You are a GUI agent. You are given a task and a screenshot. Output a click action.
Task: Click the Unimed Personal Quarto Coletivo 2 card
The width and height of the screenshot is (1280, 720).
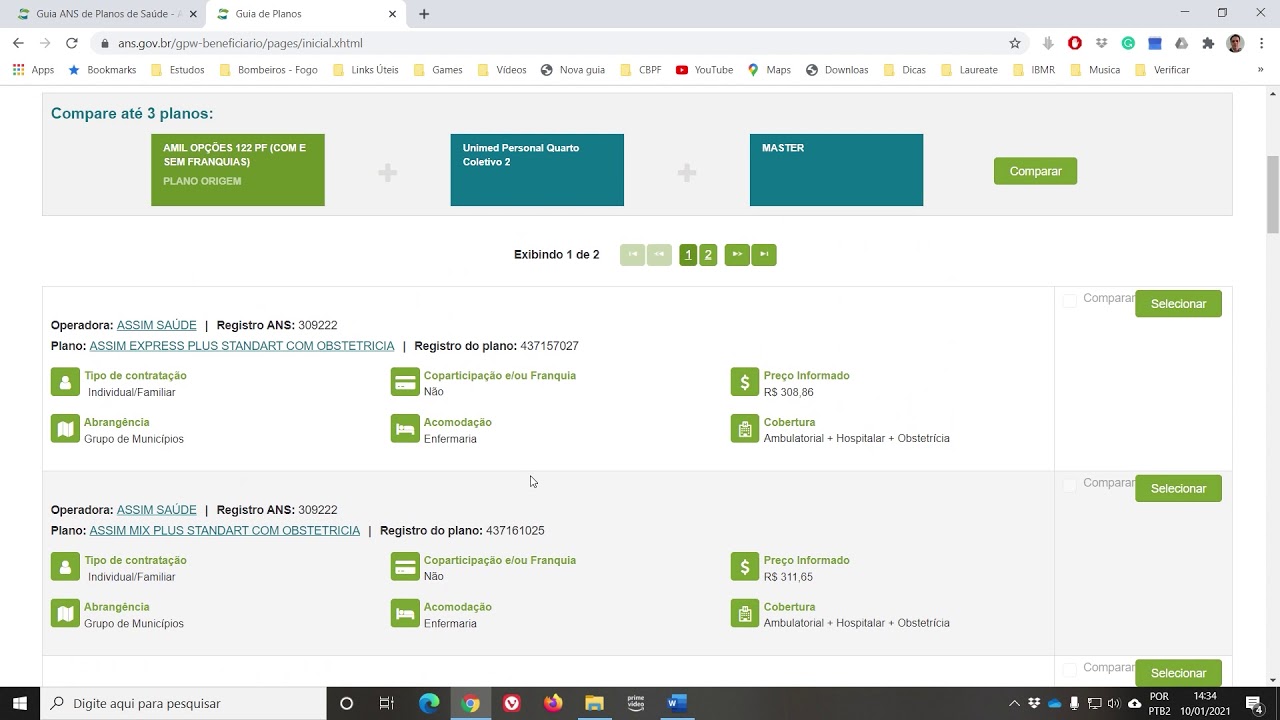click(537, 170)
